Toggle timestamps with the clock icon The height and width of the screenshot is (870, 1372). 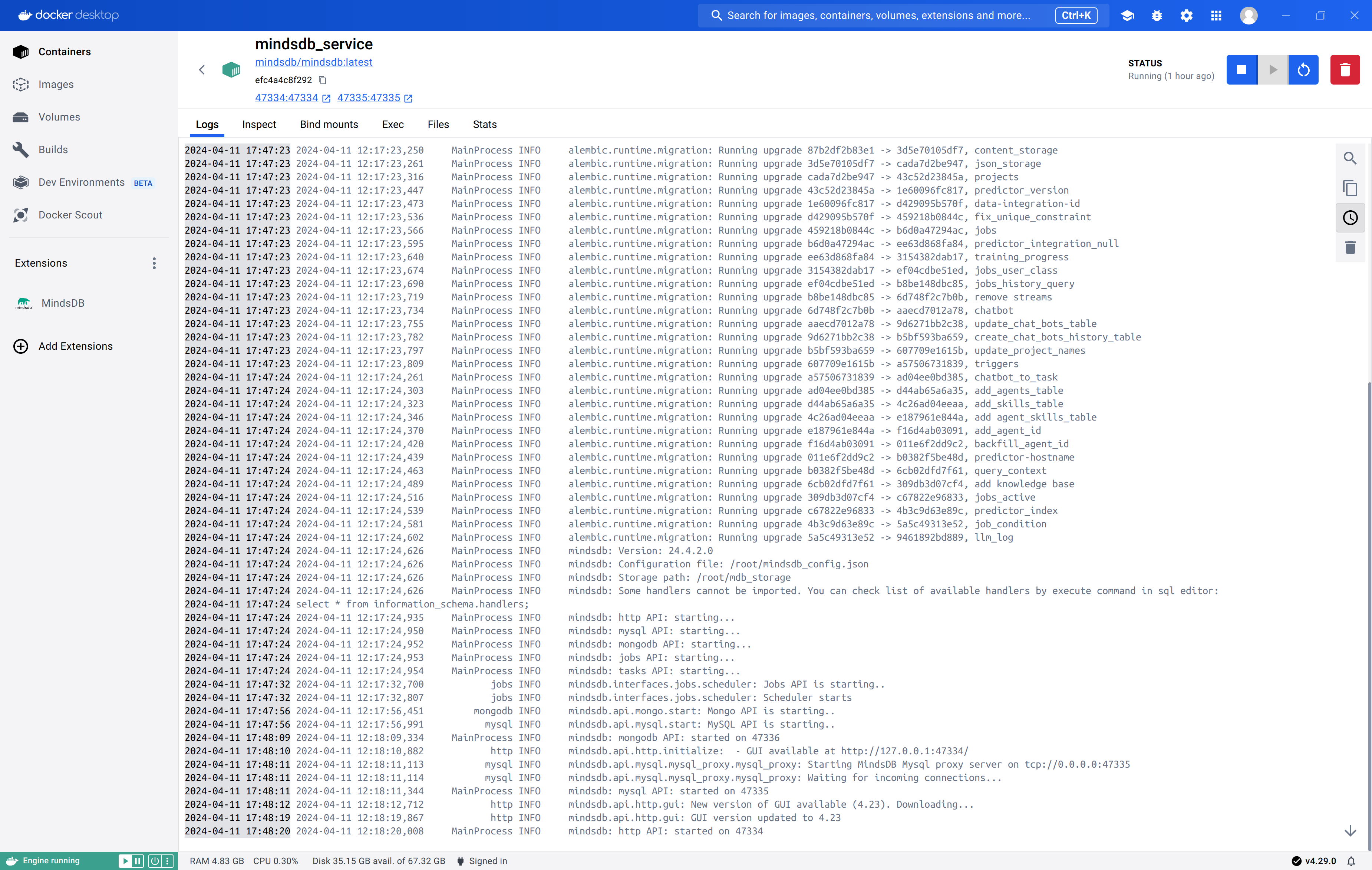pyautogui.click(x=1350, y=218)
